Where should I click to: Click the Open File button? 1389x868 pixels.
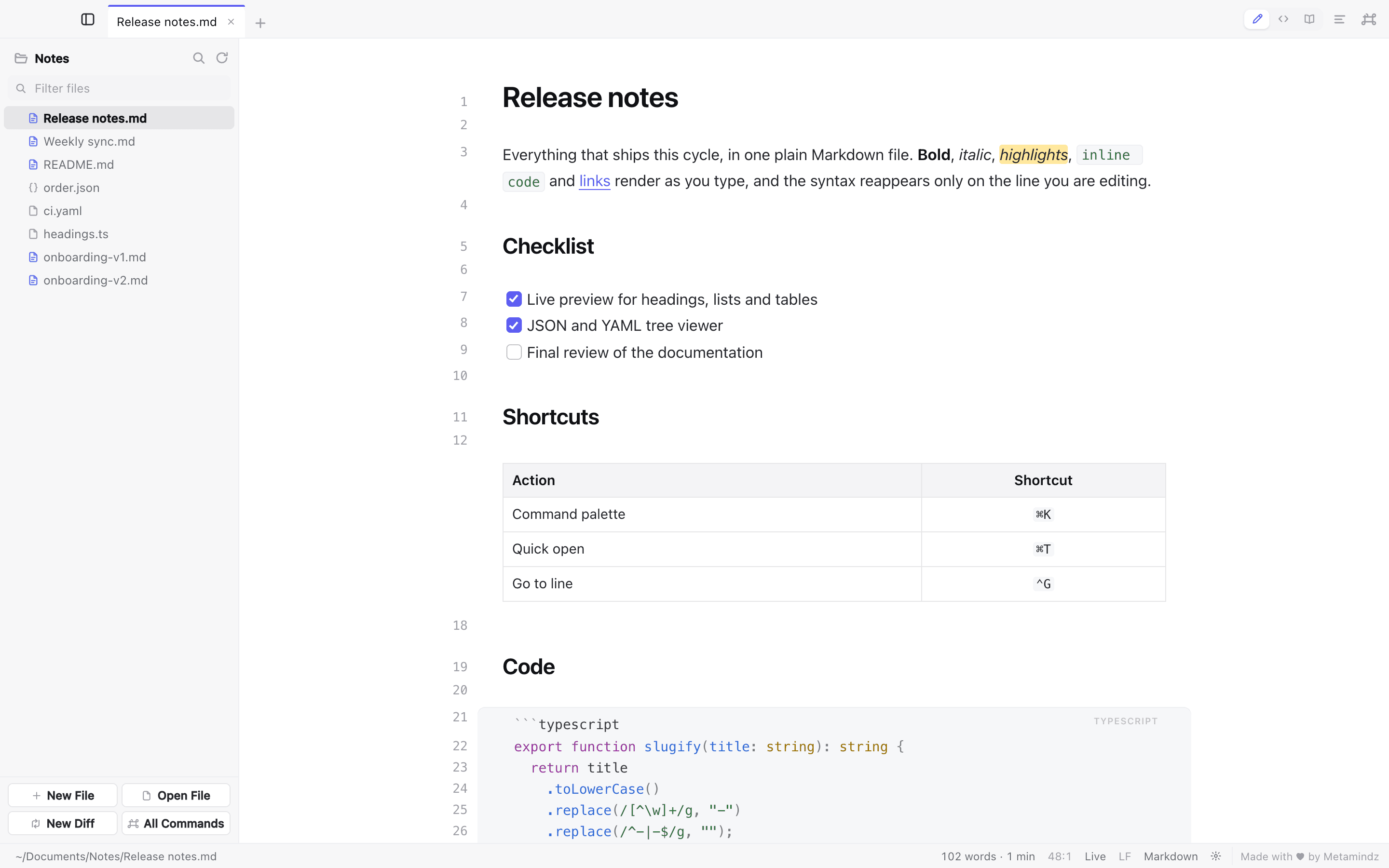pos(176,796)
